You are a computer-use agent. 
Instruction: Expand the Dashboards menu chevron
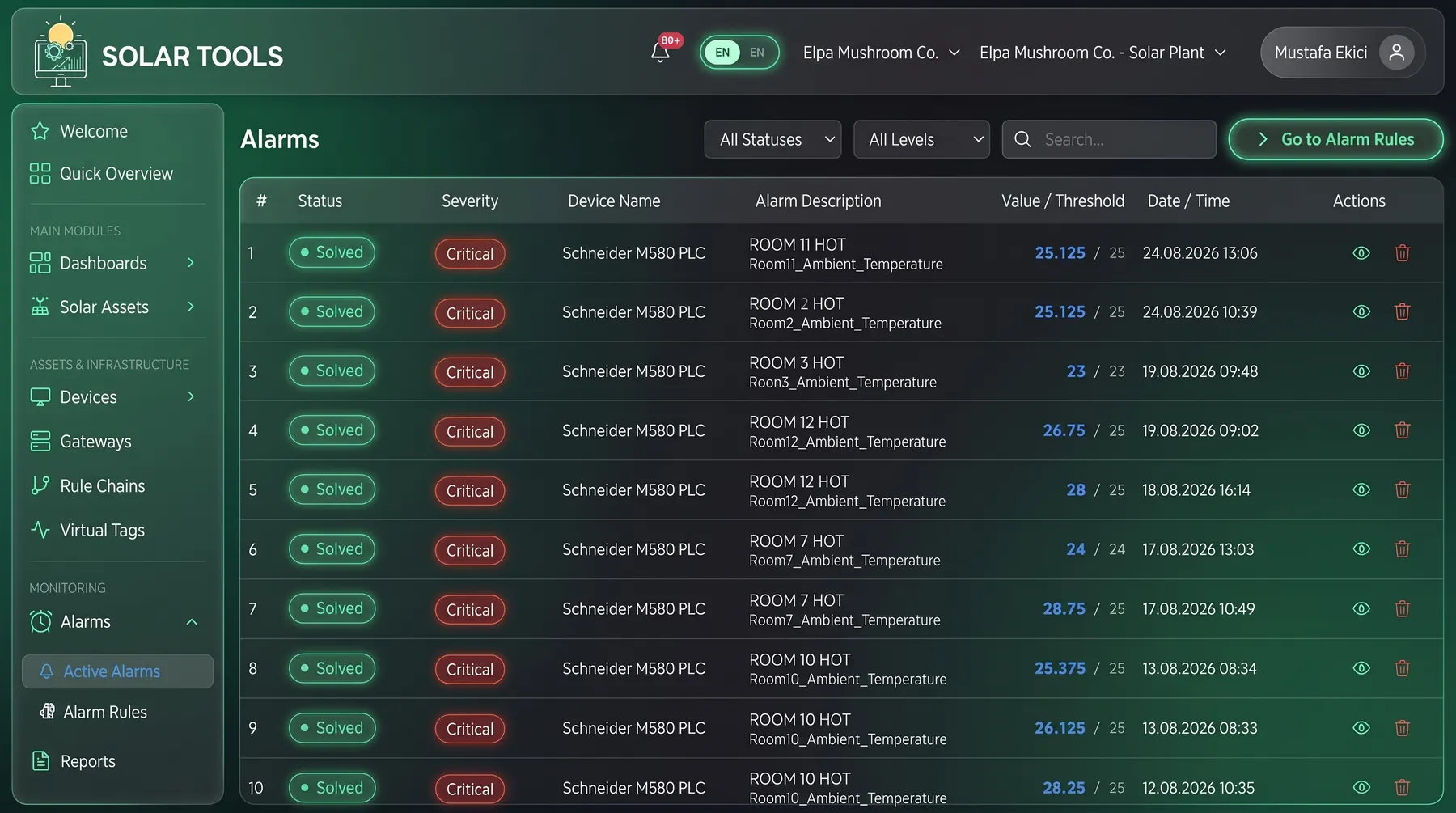click(x=191, y=263)
